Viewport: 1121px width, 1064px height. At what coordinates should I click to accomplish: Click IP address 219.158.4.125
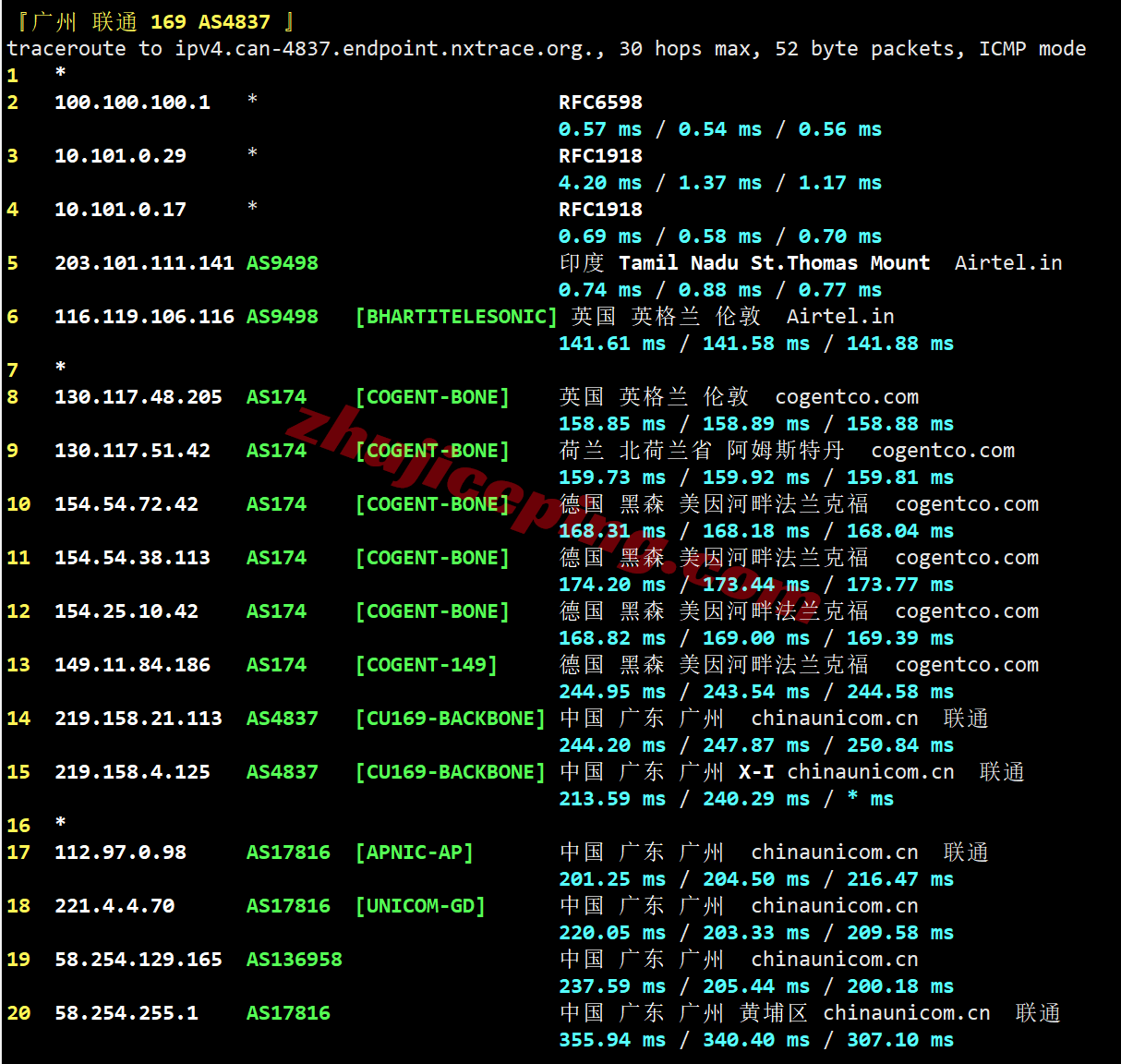point(132,772)
